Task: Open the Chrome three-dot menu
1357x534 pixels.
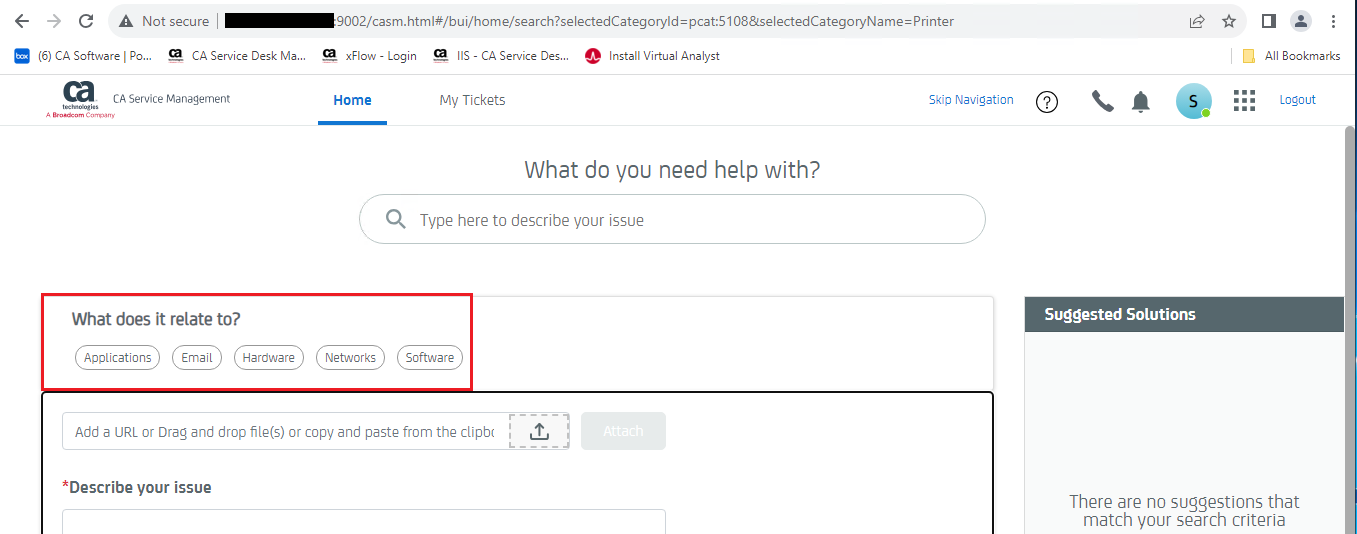Action: [x=1333, y=21]
